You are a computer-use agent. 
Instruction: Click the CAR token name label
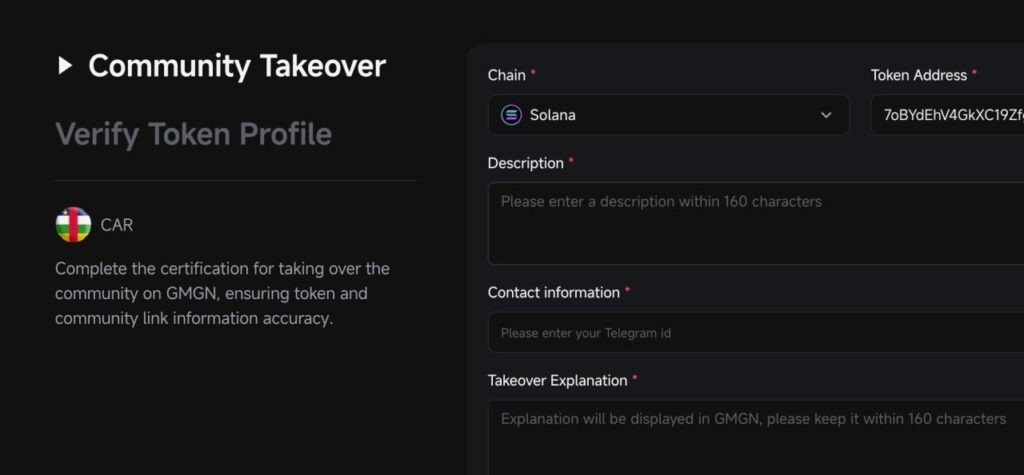[117, 225]
